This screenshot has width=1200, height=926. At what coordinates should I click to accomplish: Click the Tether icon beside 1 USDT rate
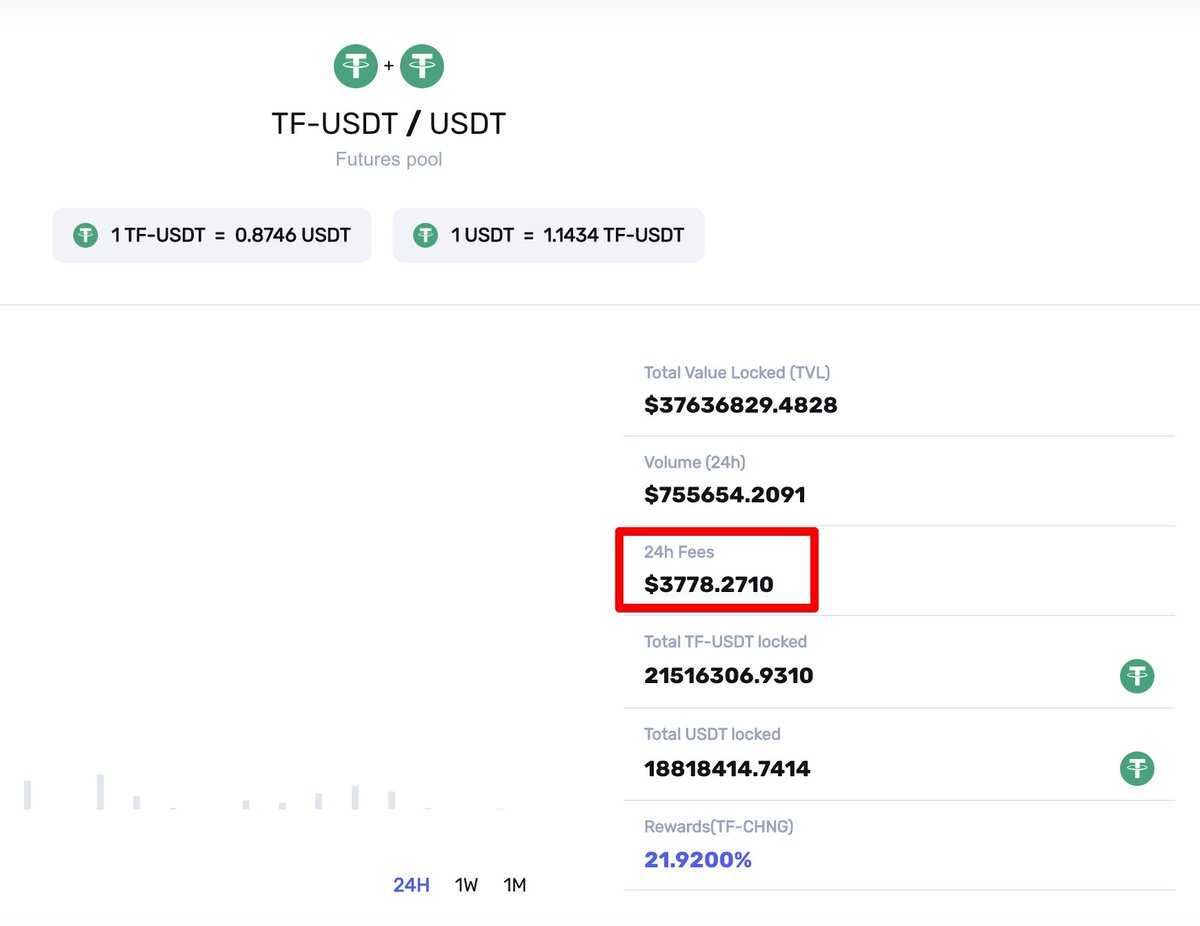426,236
